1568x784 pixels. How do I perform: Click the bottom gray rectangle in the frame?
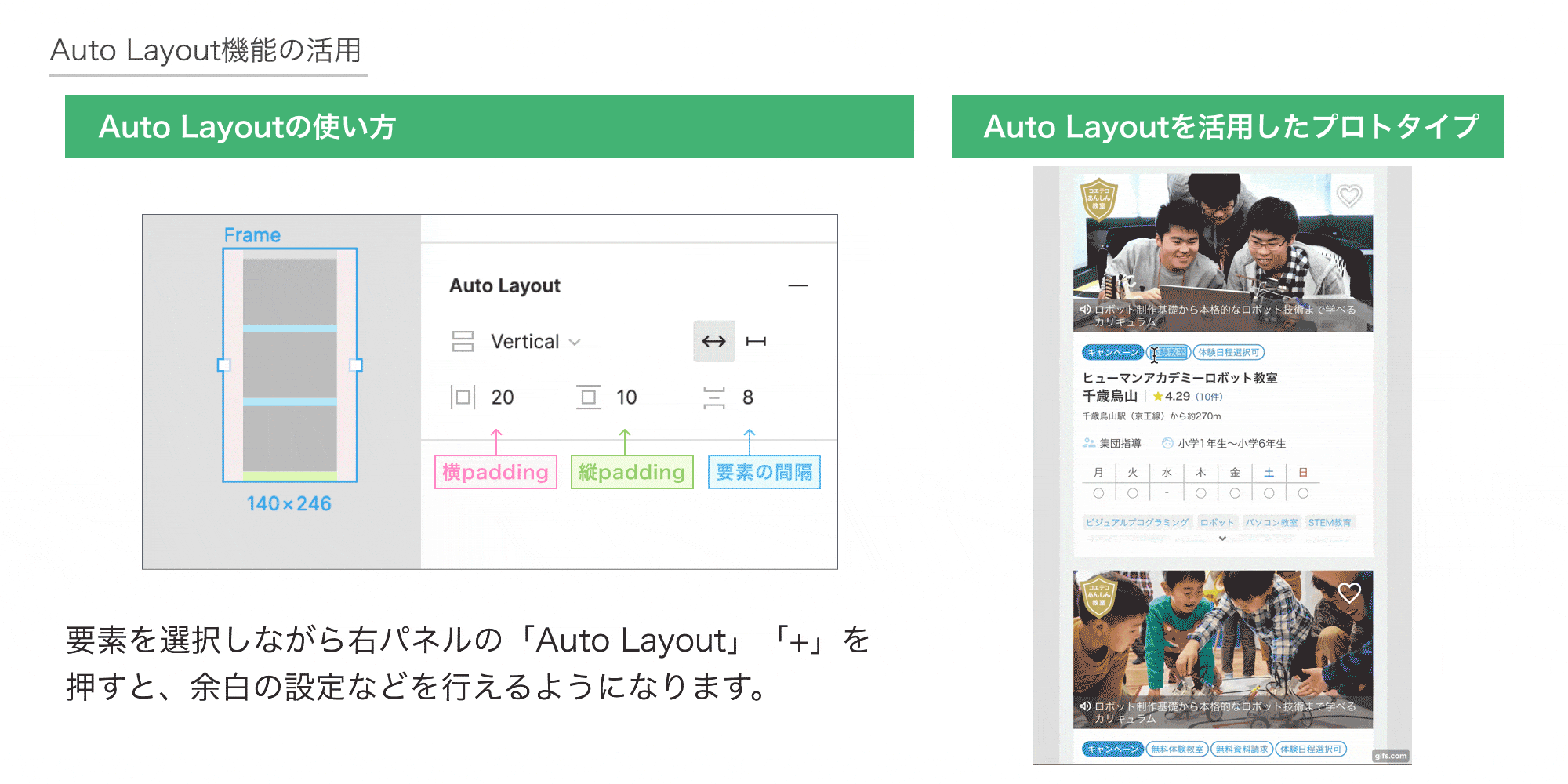point(289,438)
